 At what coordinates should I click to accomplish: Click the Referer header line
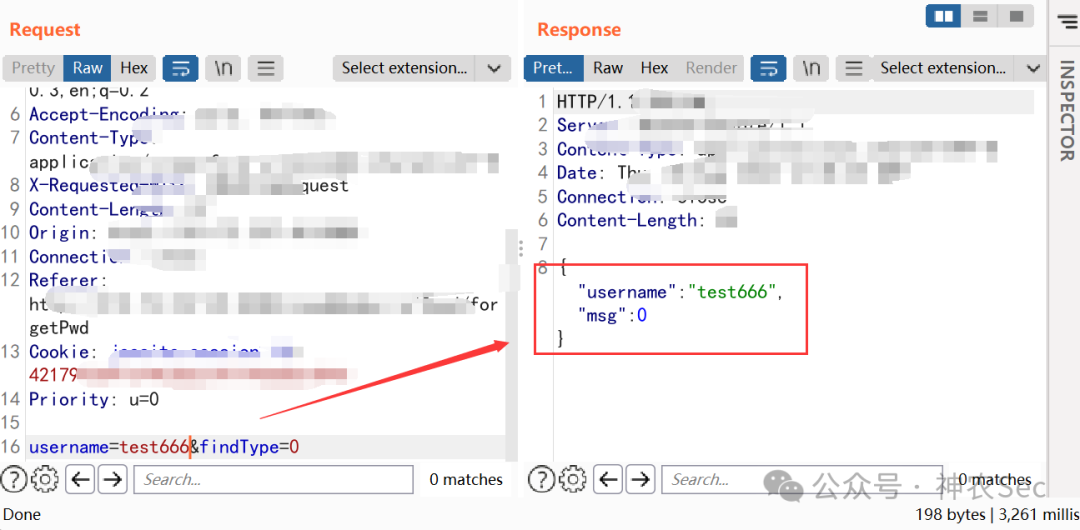[x=68, y=281]
